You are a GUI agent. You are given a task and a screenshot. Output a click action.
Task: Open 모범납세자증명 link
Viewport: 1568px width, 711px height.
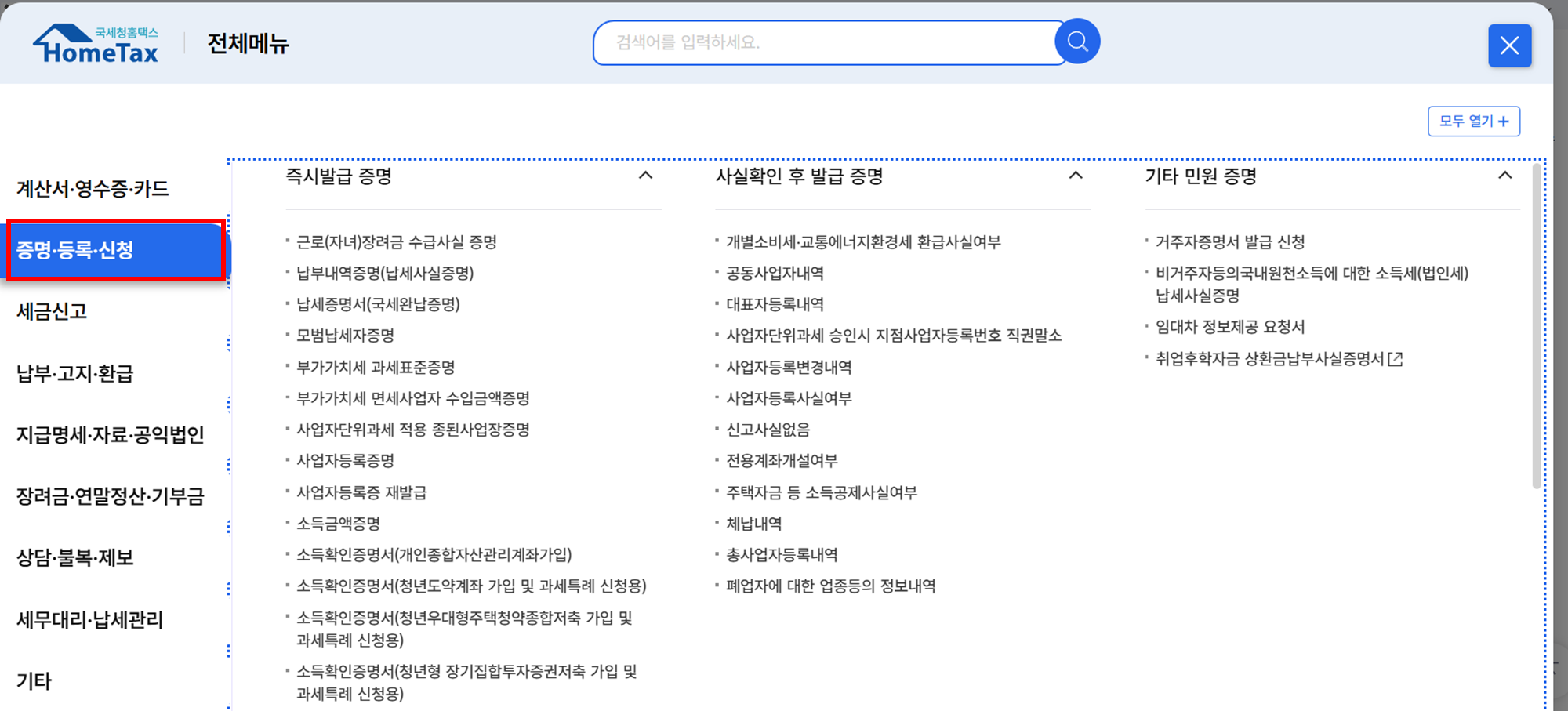coord(345,336)
